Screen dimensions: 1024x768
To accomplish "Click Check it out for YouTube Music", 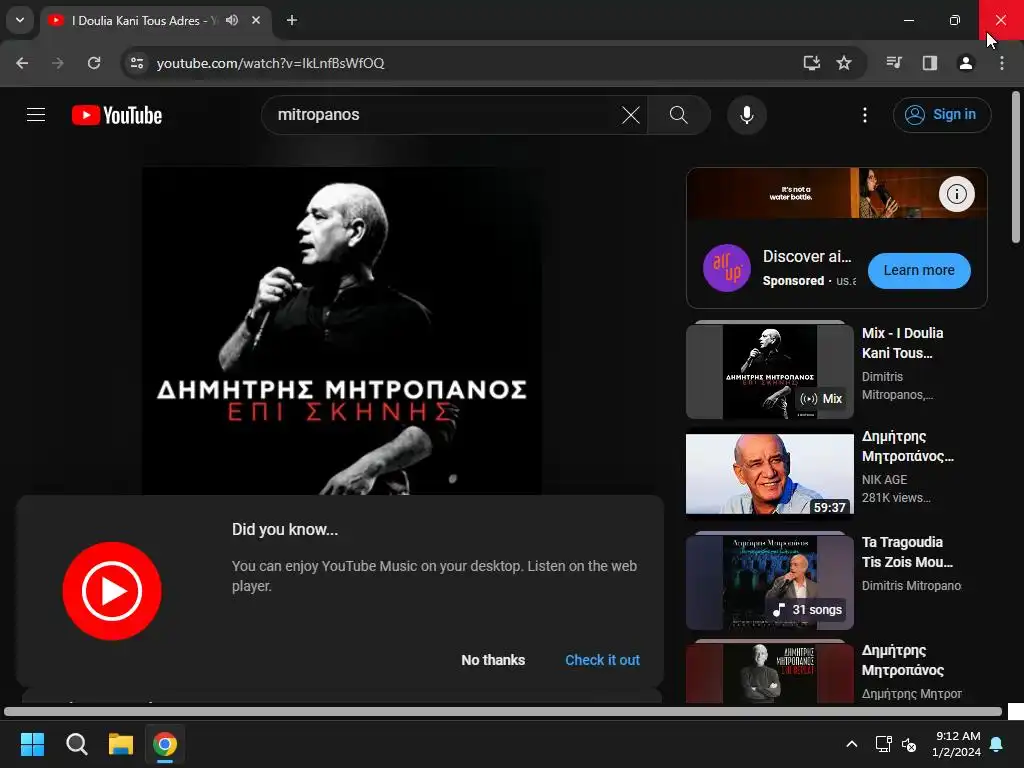I will [602, 660].
